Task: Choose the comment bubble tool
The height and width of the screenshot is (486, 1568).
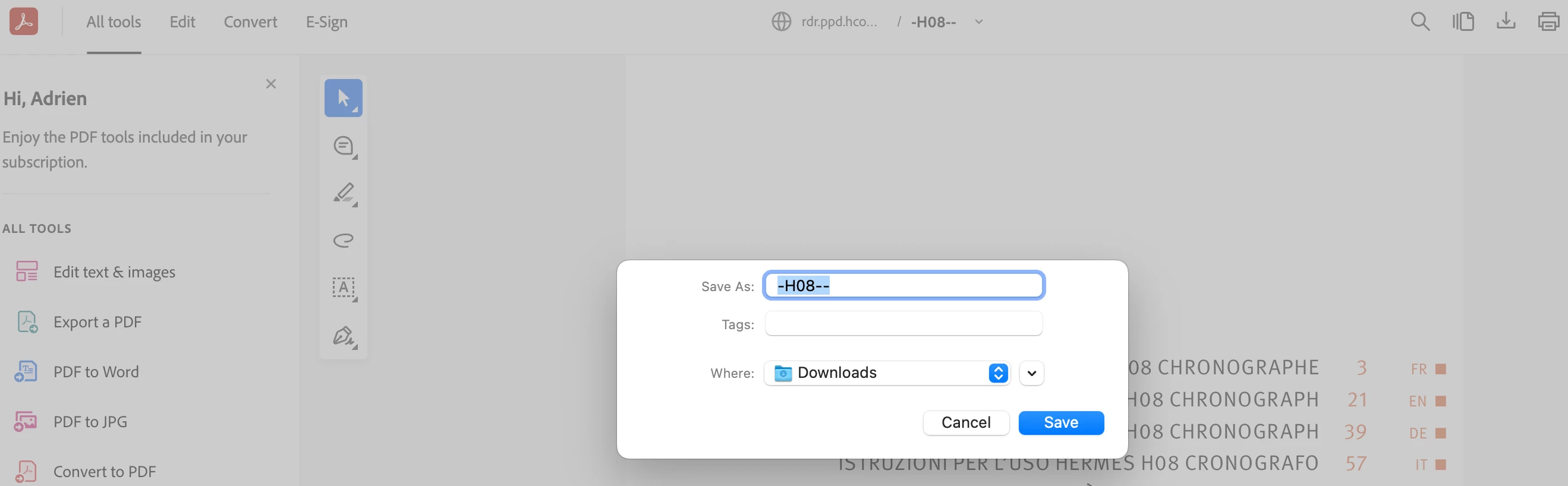Action: coord(344,146)
